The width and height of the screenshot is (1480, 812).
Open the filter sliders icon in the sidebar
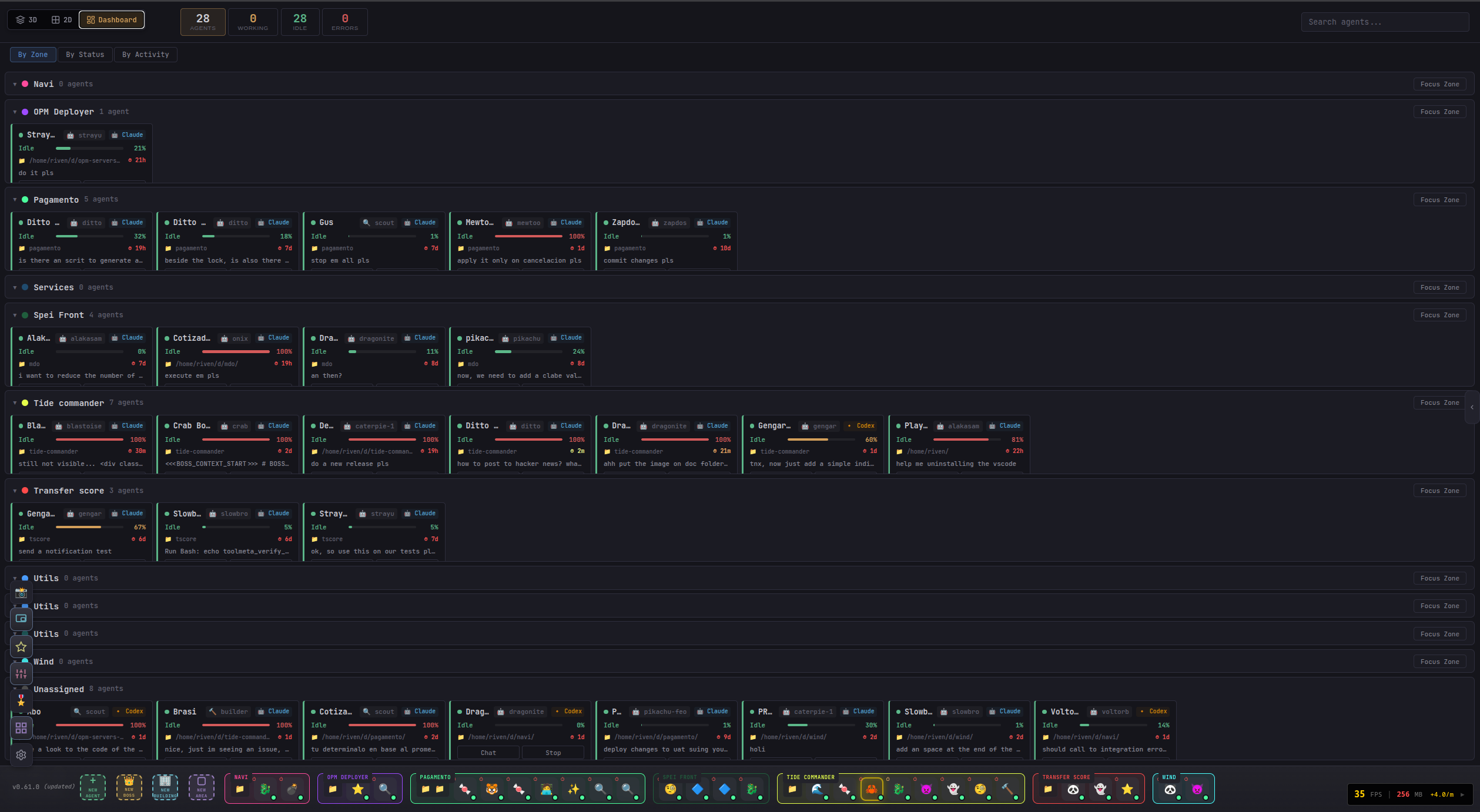(x=21, y=673)
